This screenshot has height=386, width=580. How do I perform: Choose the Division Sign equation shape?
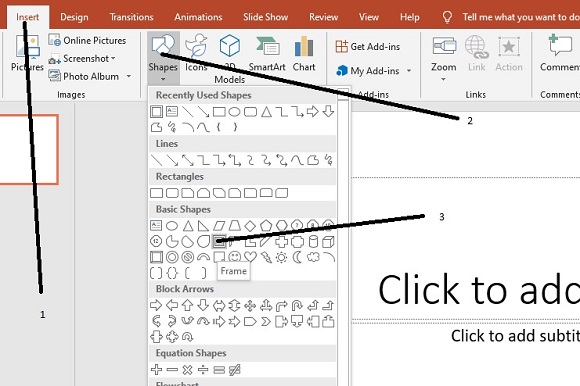pyautogui.click(x=203, y=369)
